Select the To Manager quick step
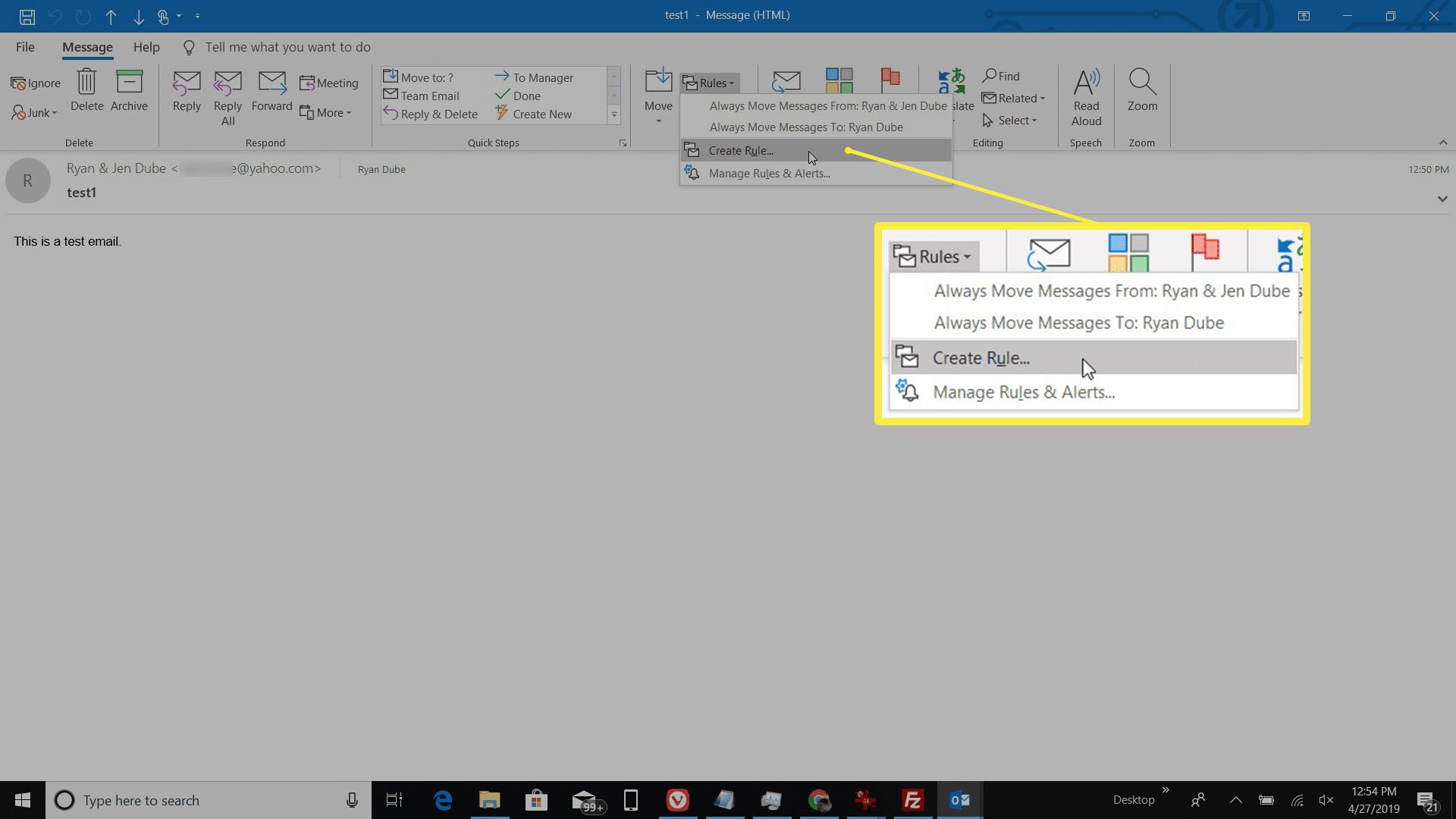The image size is (1456, 819). point(534,77)
